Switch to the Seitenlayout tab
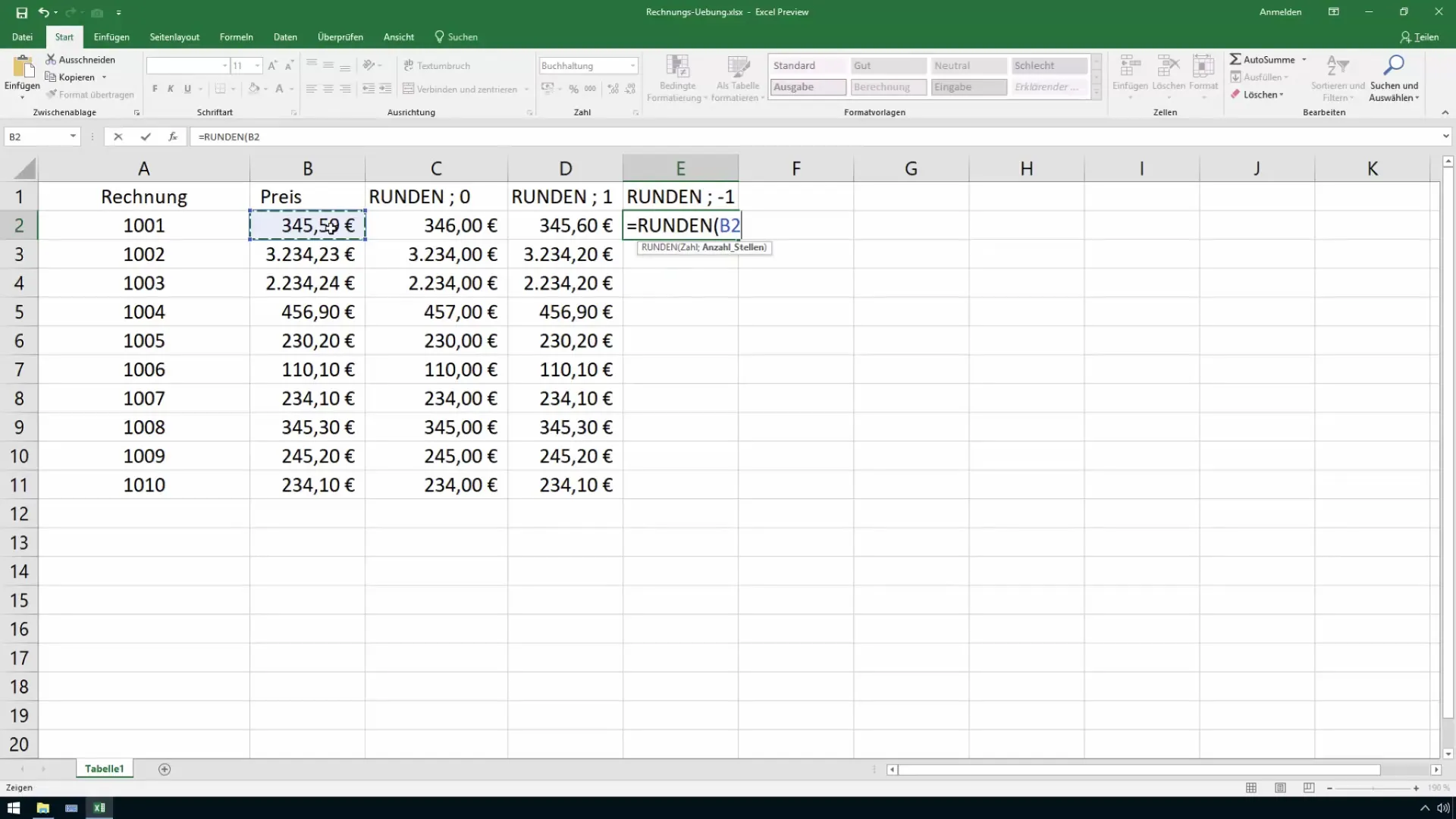This screenshot has width=1456, height=819. pyautogui.click(x=174, y=36)
